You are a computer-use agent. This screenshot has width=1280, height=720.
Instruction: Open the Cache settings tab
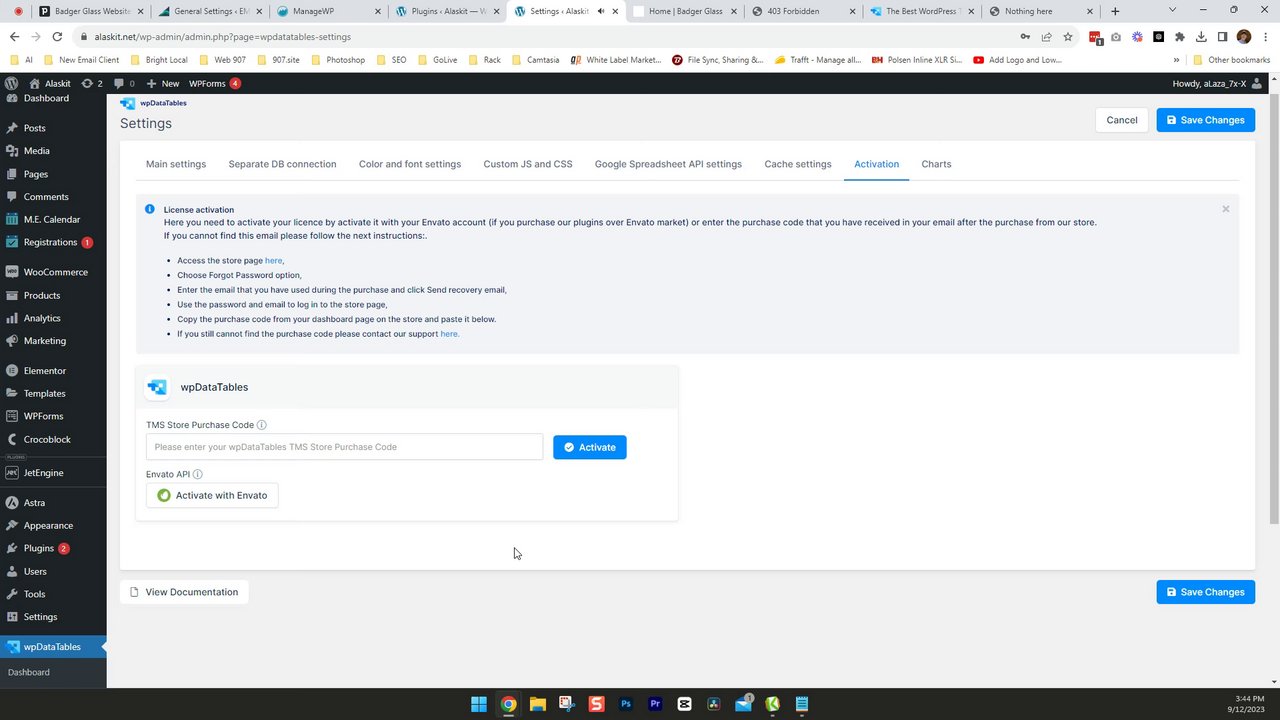pos(798,164)
